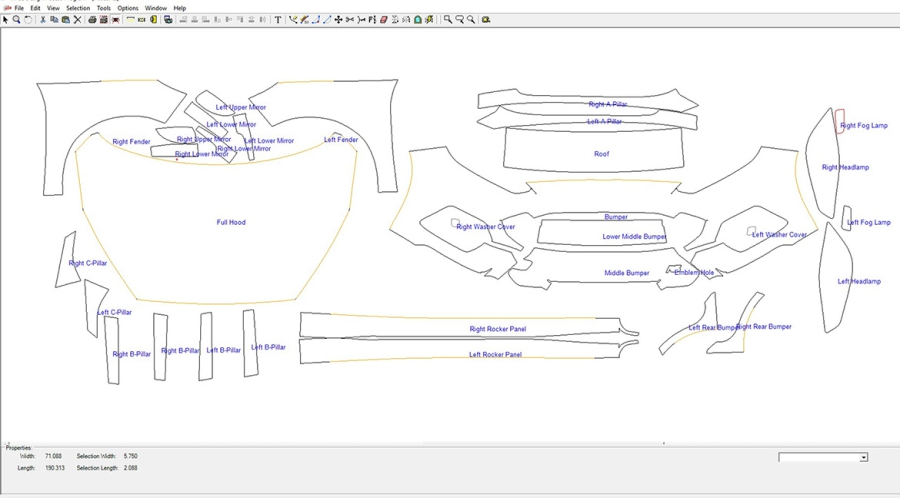Viewport: 900px width, 498px height.
Task: Click the yellow door-shaped toolbar icon
Action: pos(153,20)
